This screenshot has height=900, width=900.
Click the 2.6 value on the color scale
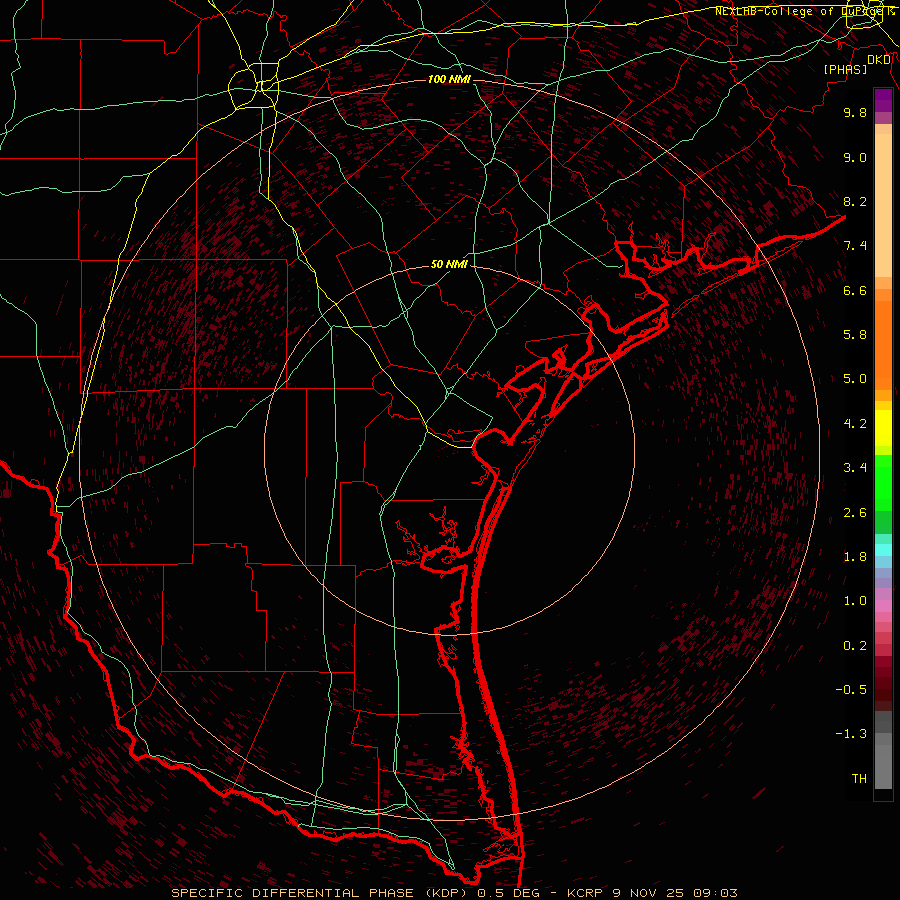855,513
